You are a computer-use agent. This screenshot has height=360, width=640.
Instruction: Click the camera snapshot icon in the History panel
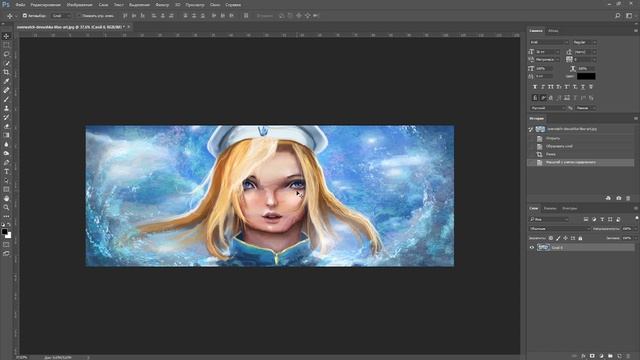point(618,198)
